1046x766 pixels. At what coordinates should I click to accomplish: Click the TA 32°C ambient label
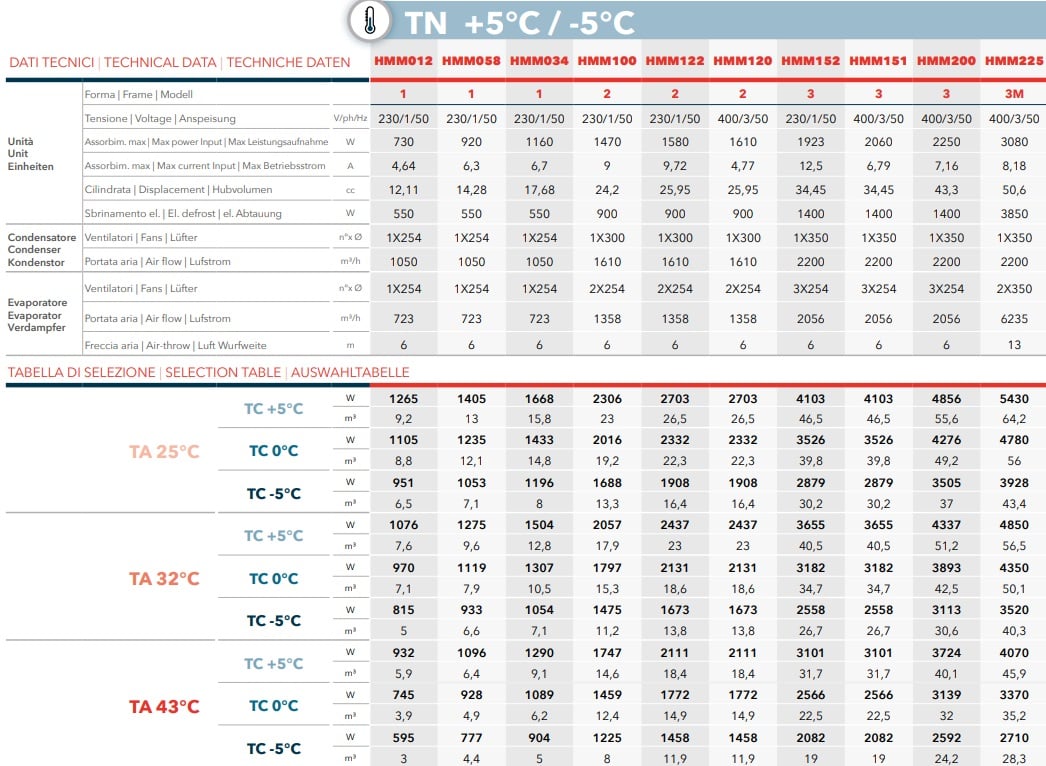click(164, 579)
